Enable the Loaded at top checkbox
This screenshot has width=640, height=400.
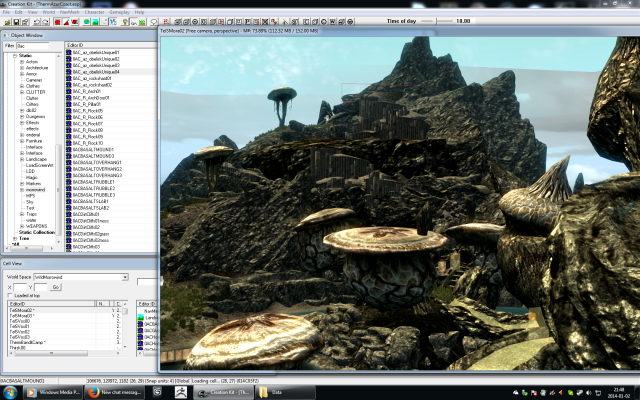(9, 296)
